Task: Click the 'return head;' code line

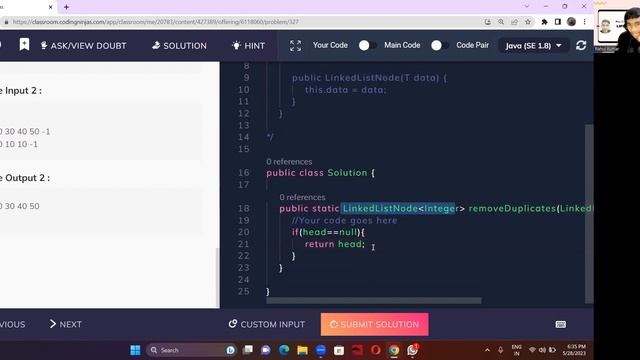Action: pyautogui.click(x=335, y=244)
